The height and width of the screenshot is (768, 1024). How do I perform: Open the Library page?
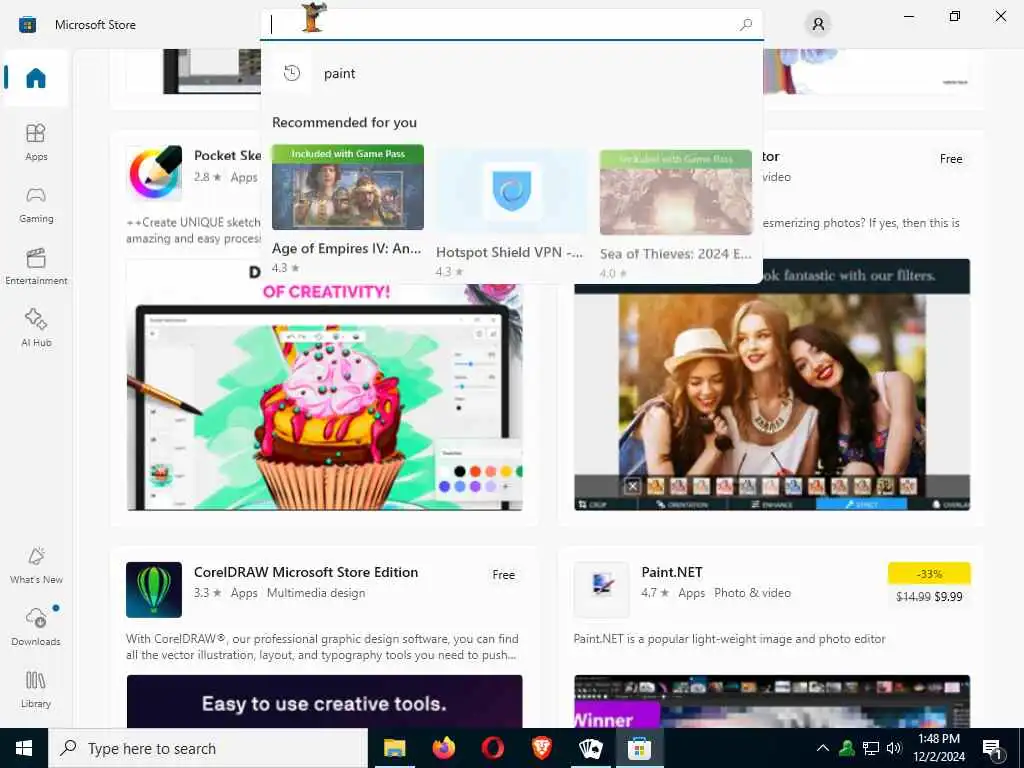click(x=36, y=689)
